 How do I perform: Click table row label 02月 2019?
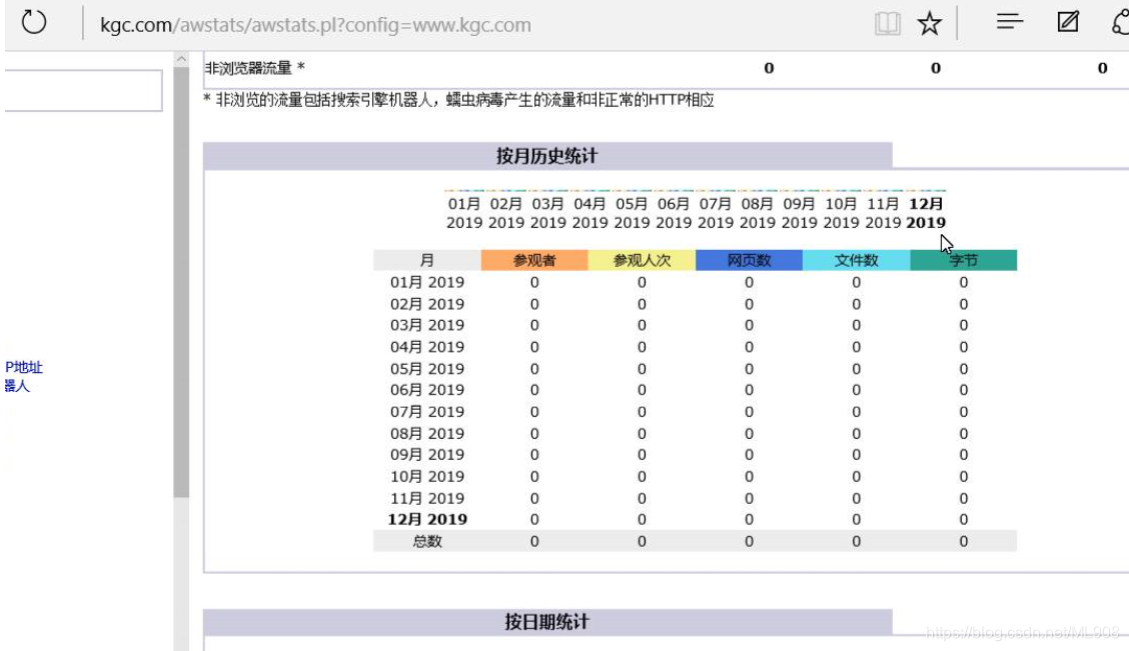[x=427, y=304]
